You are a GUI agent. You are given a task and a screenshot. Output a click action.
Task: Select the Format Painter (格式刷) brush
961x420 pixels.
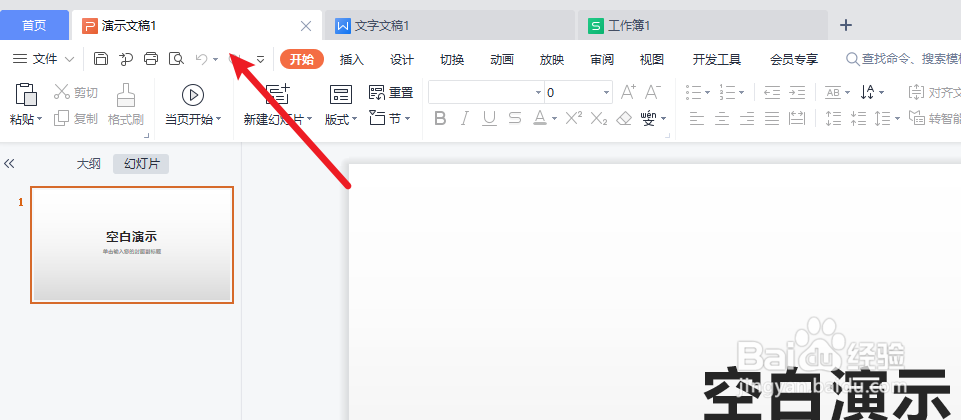[x=126, y=95]
